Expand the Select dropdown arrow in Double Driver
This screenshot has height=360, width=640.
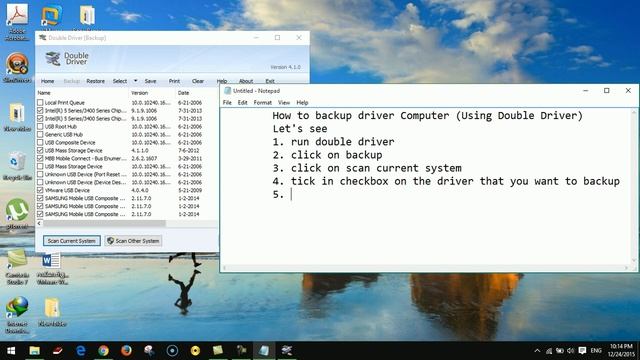[136, 81]
